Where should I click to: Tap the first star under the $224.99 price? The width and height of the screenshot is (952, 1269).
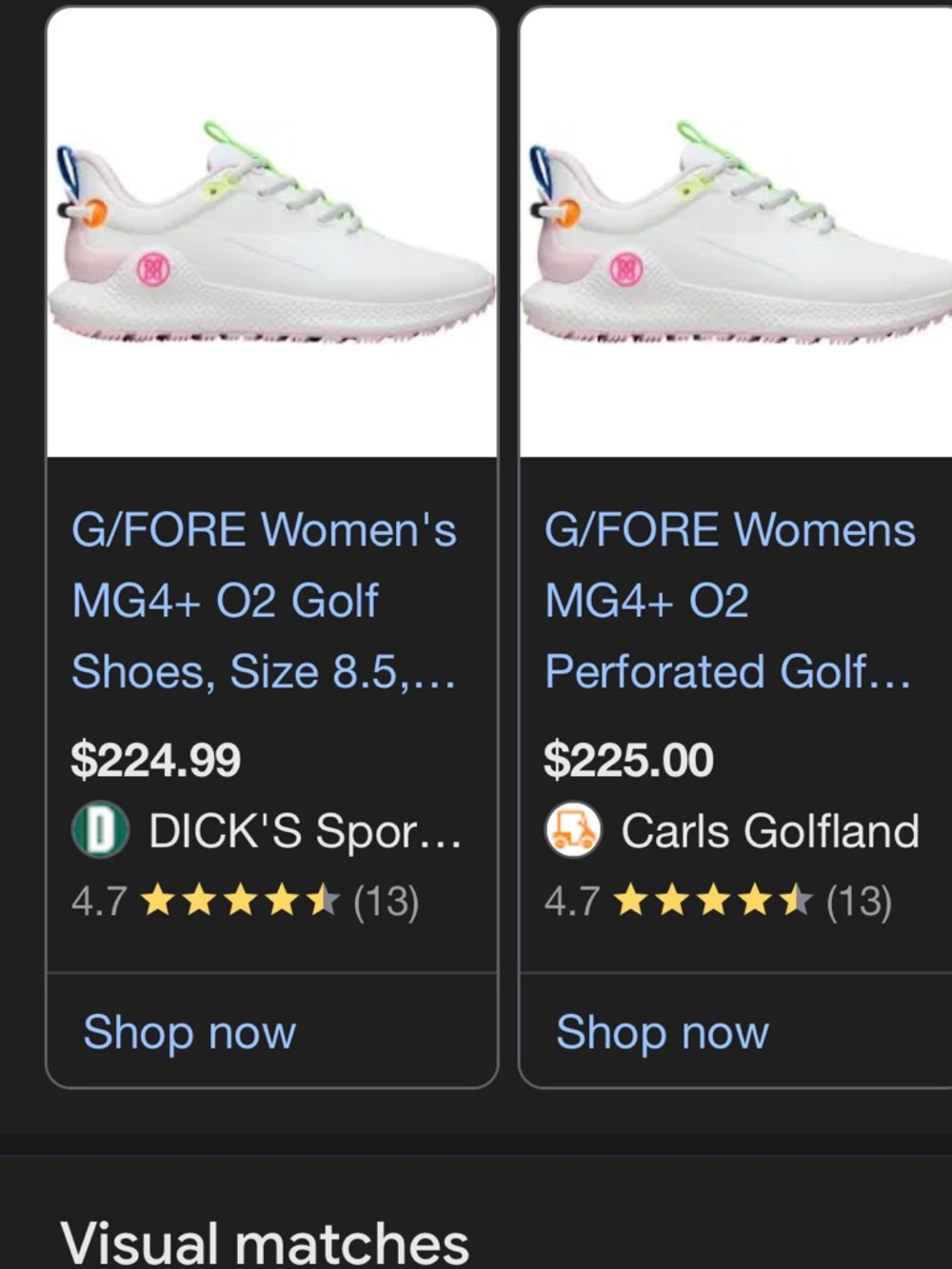158,899
